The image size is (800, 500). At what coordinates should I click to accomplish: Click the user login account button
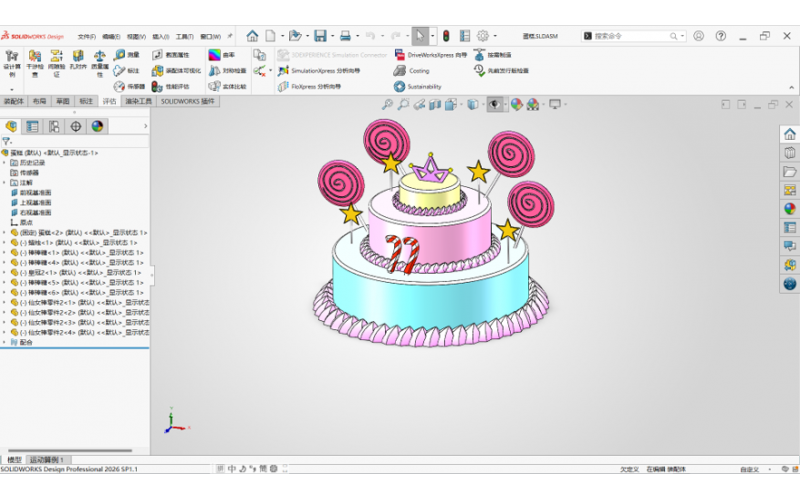click(698, 36)
